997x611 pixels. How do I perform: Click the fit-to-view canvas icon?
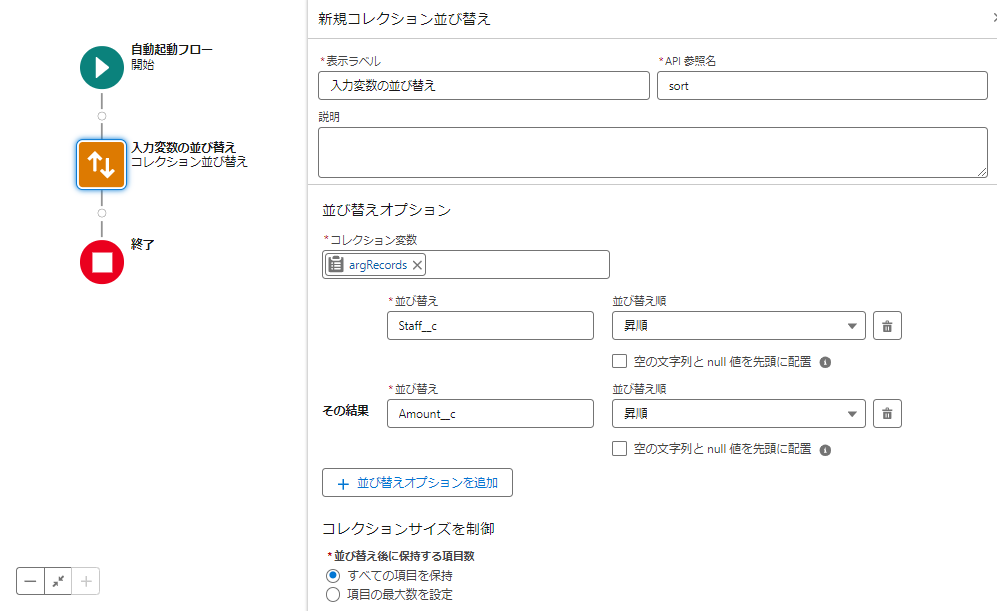(x=58, y=581)
